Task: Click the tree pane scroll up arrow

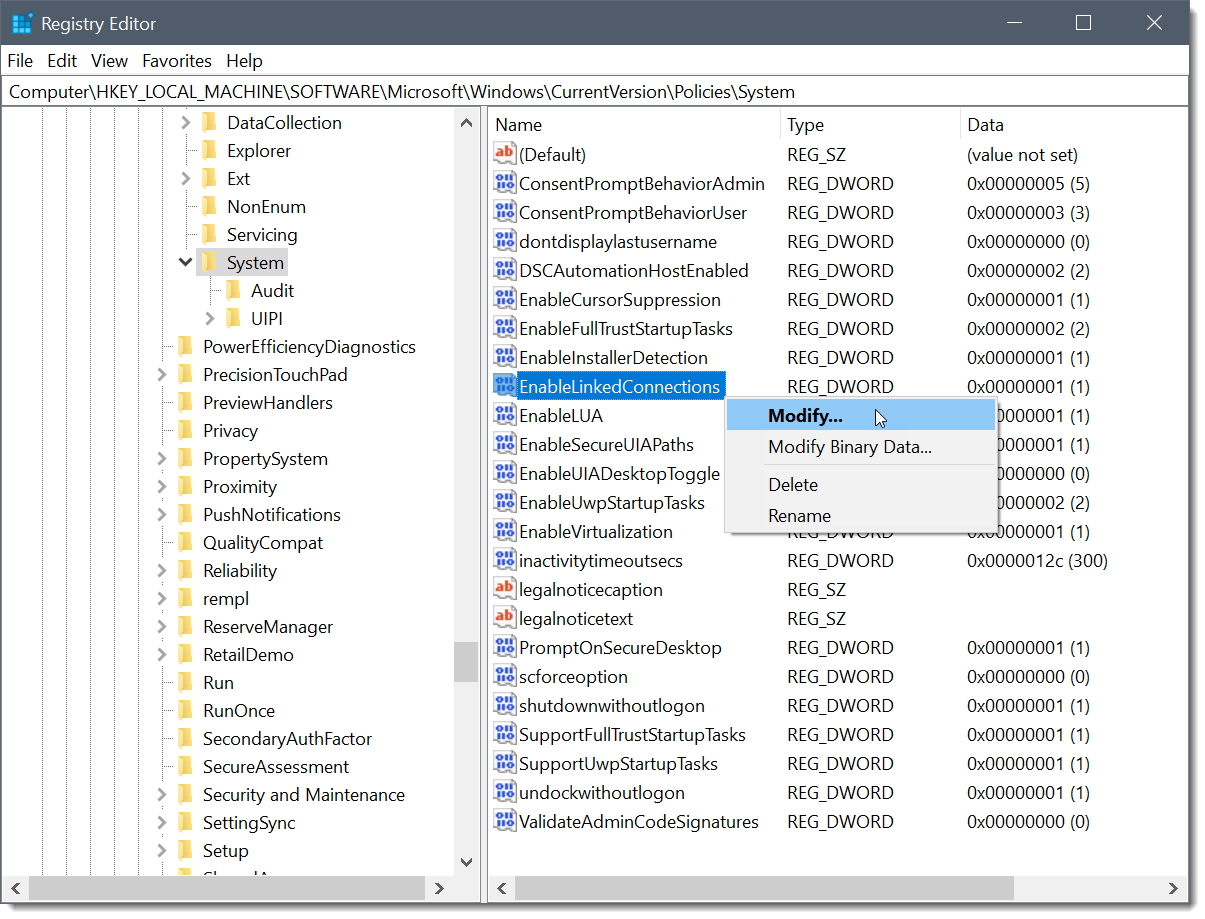Action: 467,123
